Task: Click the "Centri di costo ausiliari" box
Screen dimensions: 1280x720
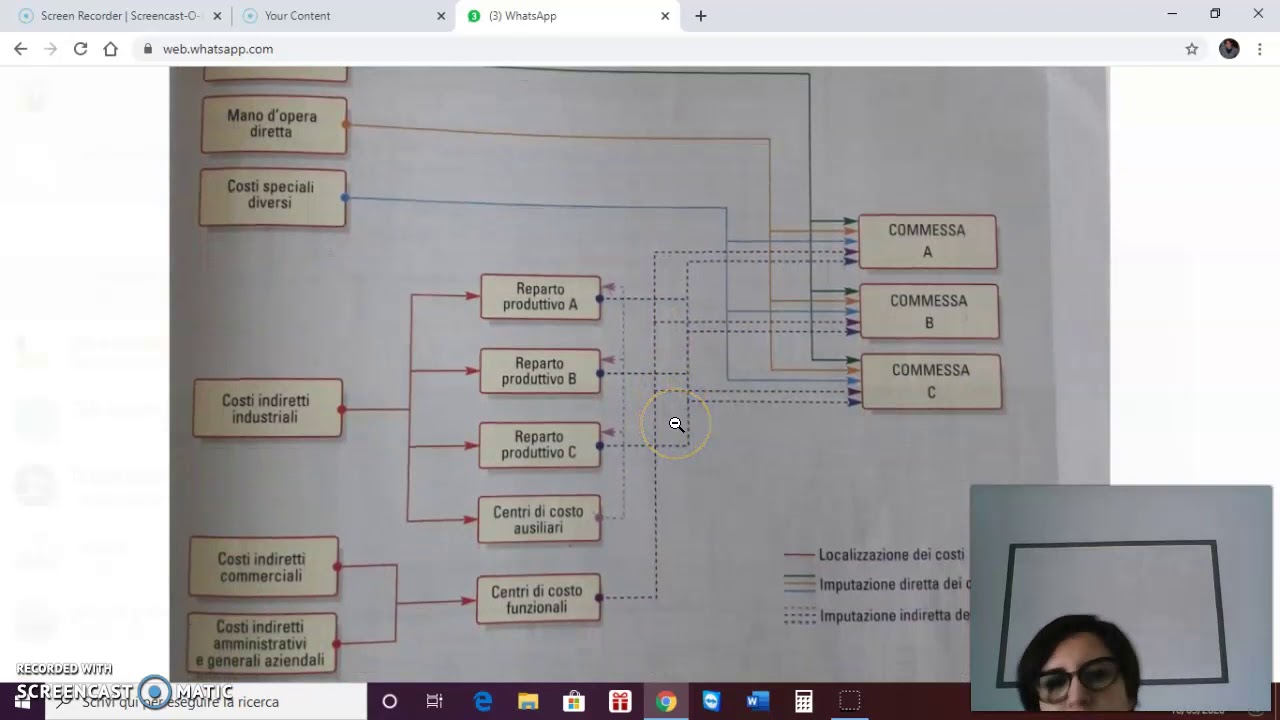Action: coord(538,519)
